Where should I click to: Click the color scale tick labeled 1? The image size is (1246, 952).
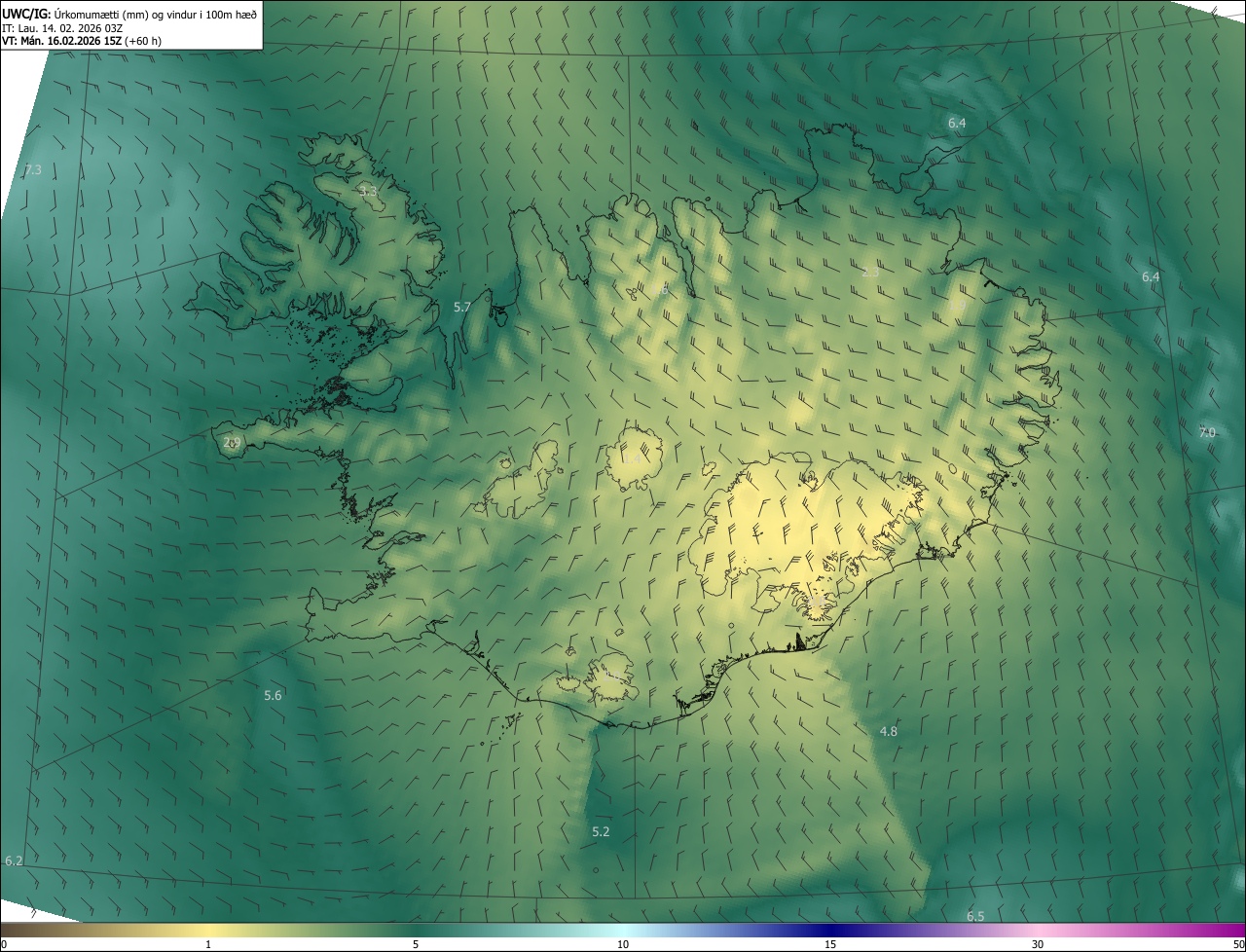208,944
